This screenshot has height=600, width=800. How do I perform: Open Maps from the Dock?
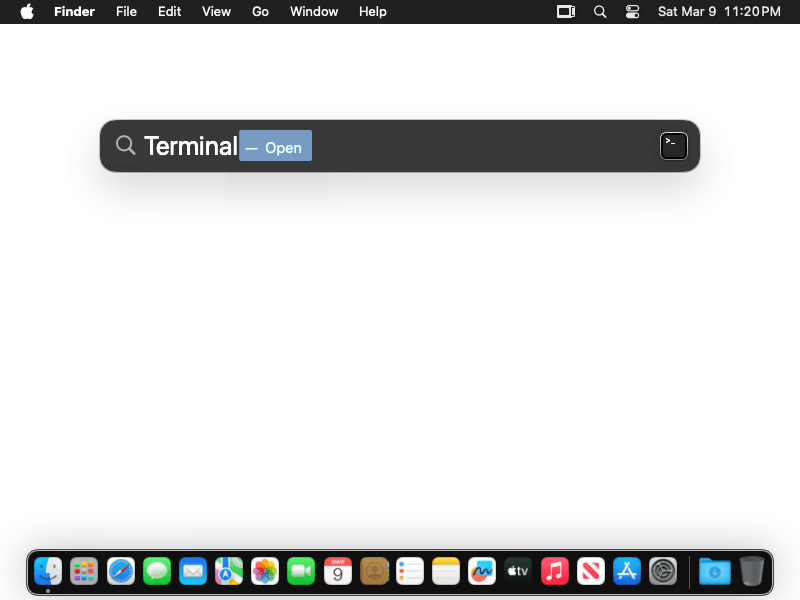(x=229, y=571)
